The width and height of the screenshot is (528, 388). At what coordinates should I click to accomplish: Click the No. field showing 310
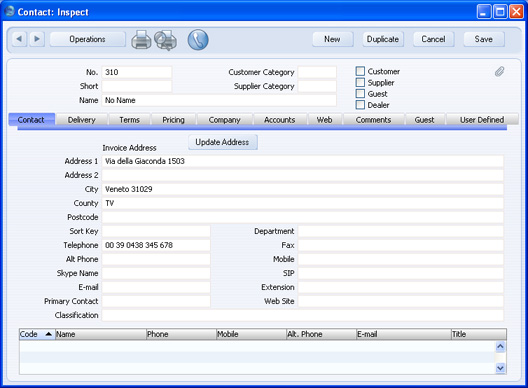137,72
